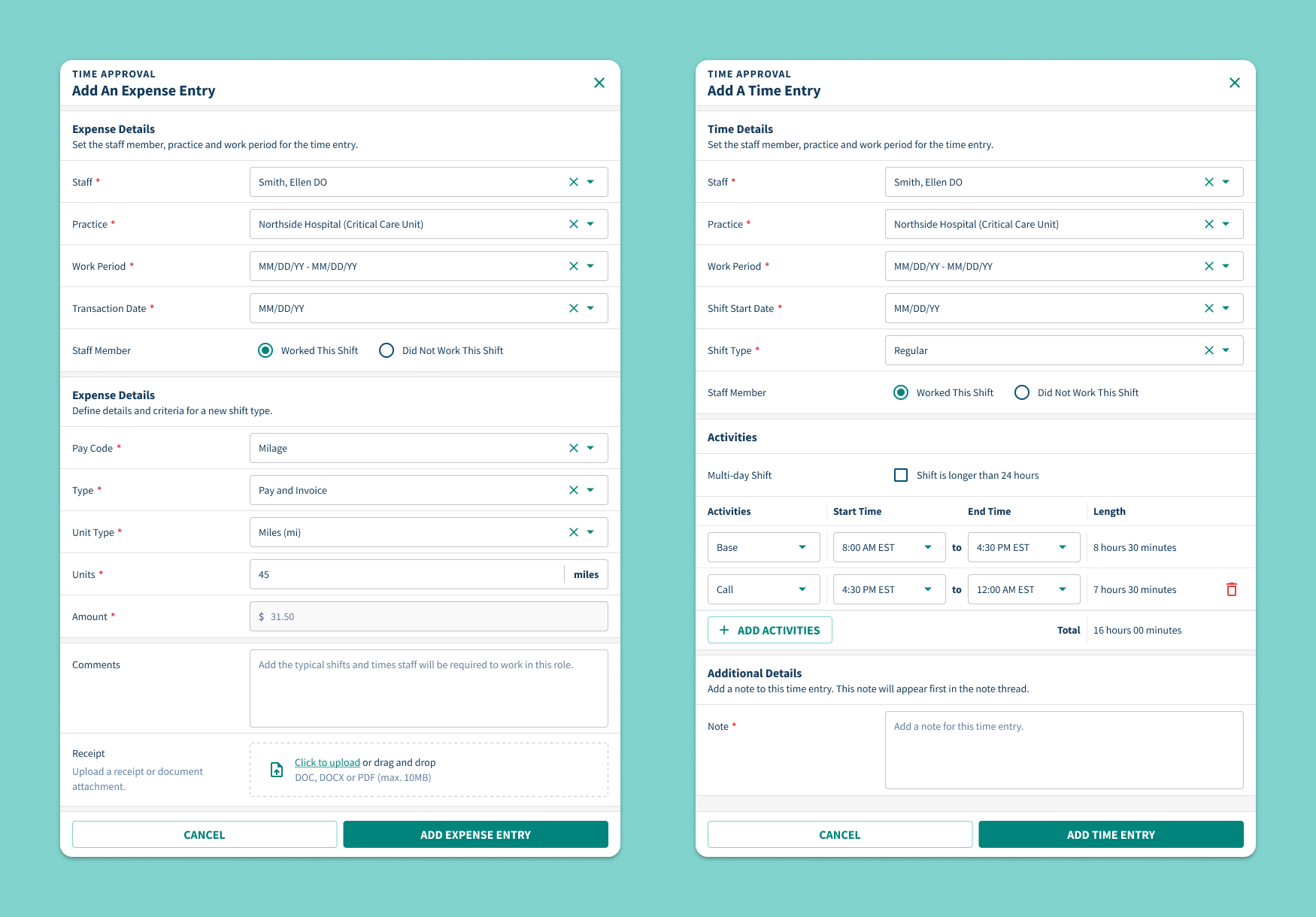Choose Did Not Work This Shift in time form
The width and height of the screenshot is (1316, 917).
(1022, 392)
